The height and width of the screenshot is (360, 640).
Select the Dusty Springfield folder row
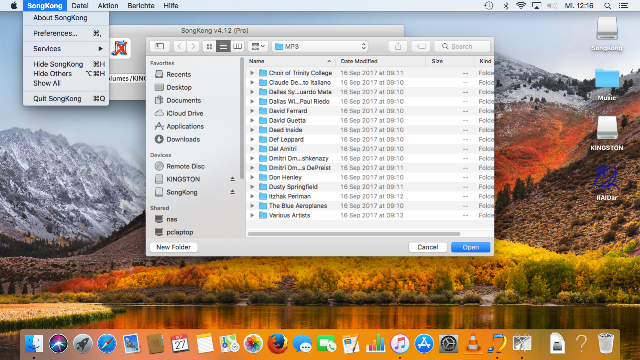[370, 187]
